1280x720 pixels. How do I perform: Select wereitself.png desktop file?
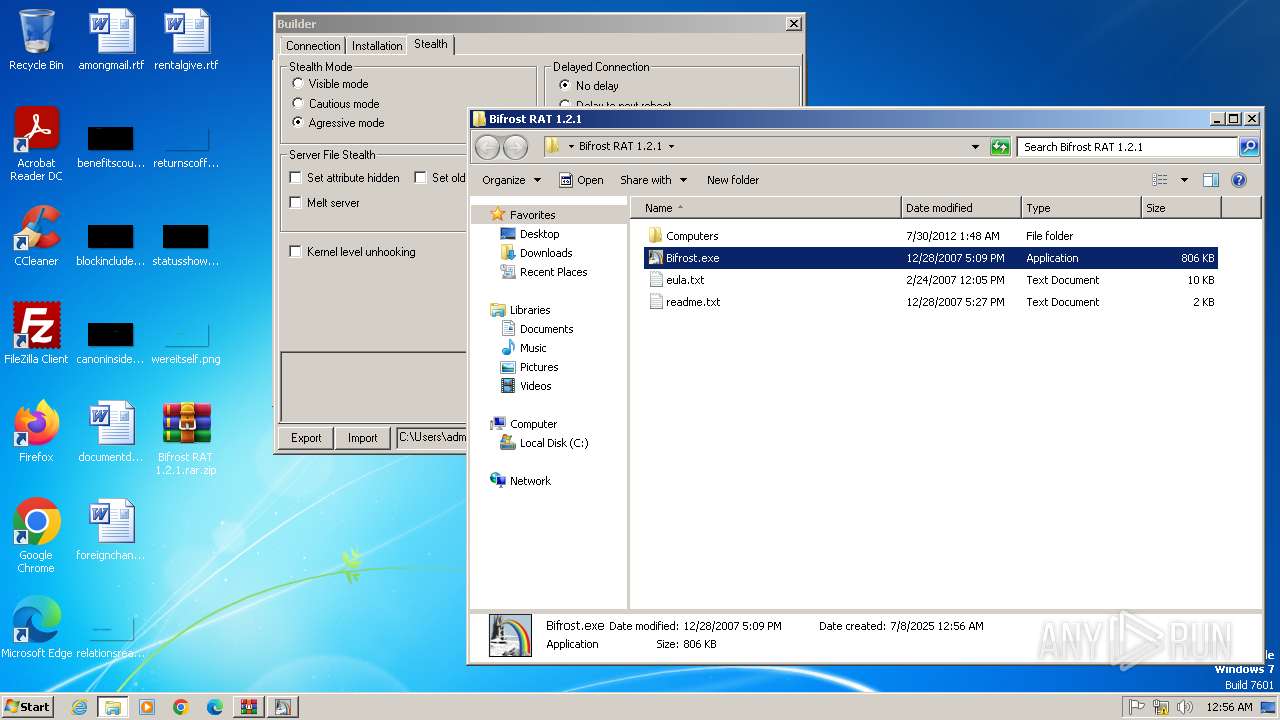click(x=186, y=340)
